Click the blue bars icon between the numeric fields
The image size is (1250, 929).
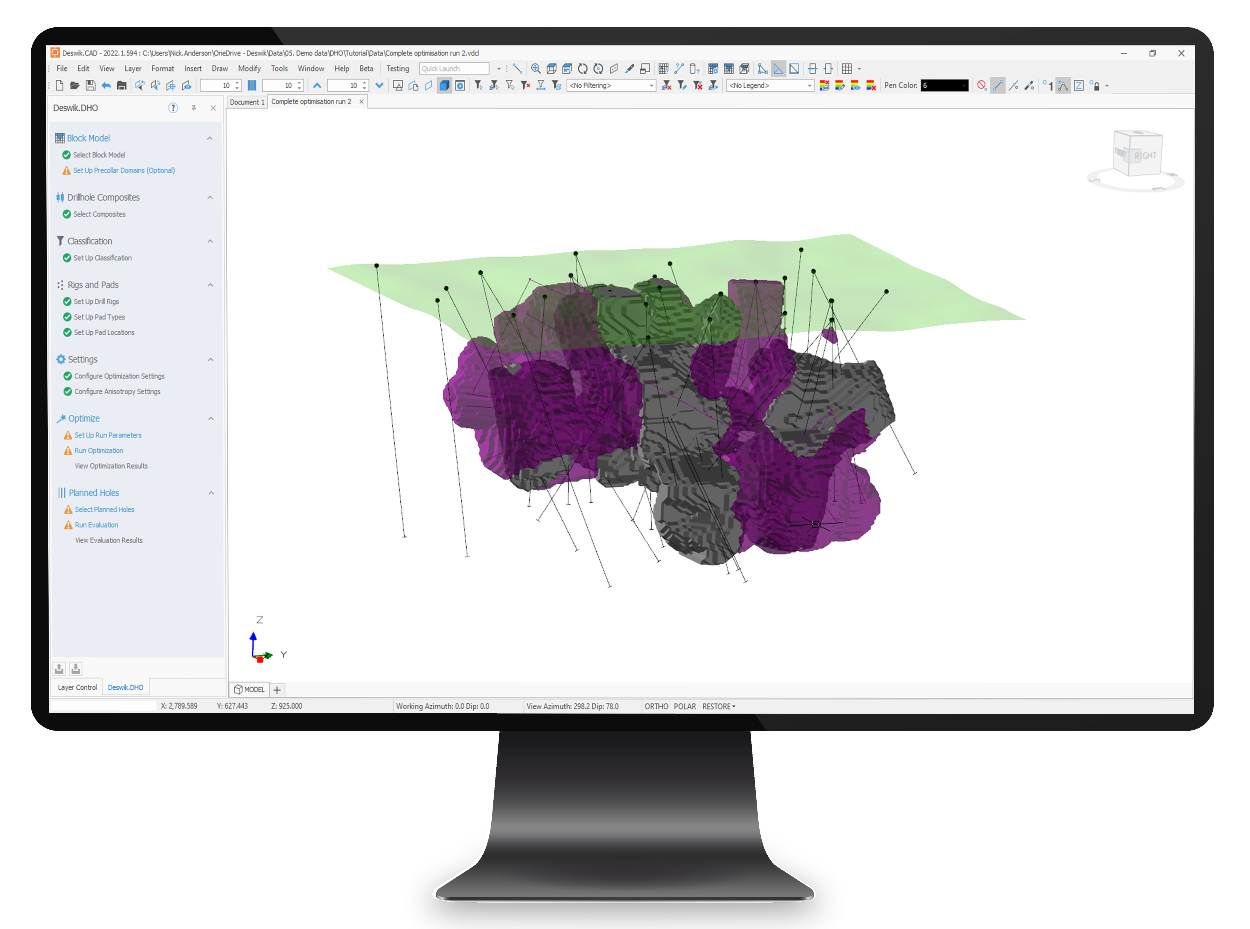252,86
